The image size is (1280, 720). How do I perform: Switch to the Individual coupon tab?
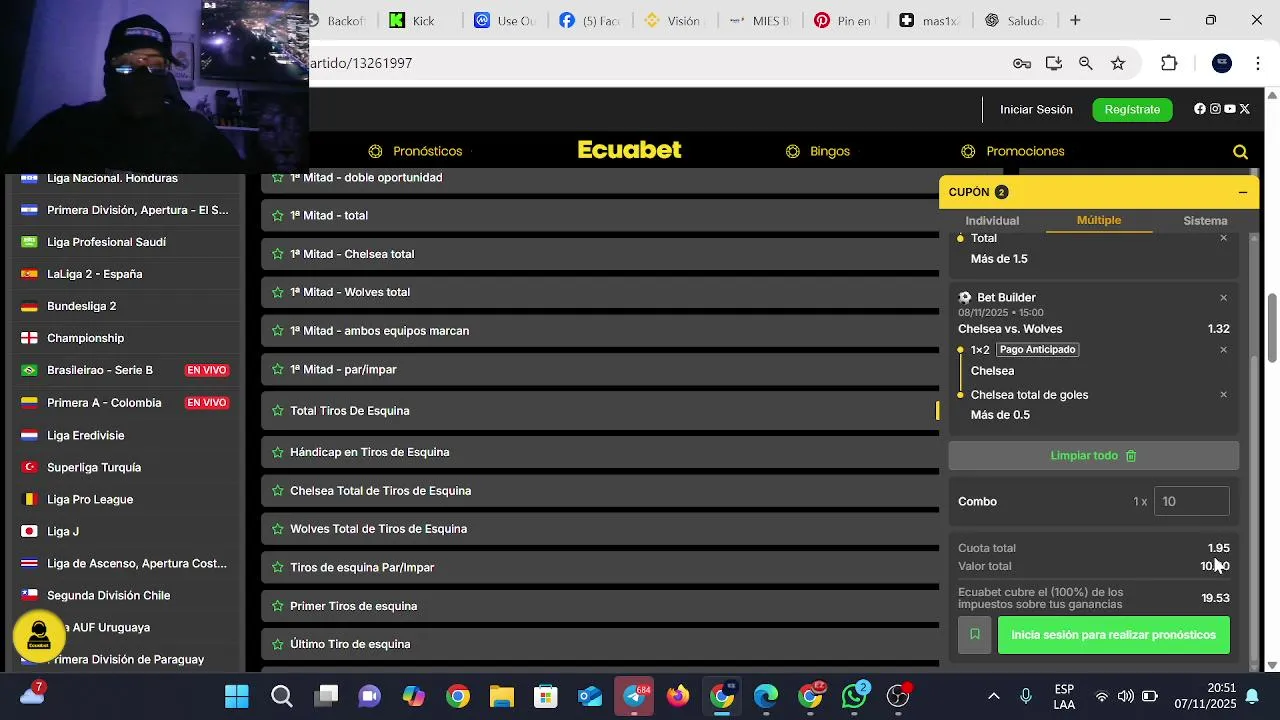click(x=992, y=221)
